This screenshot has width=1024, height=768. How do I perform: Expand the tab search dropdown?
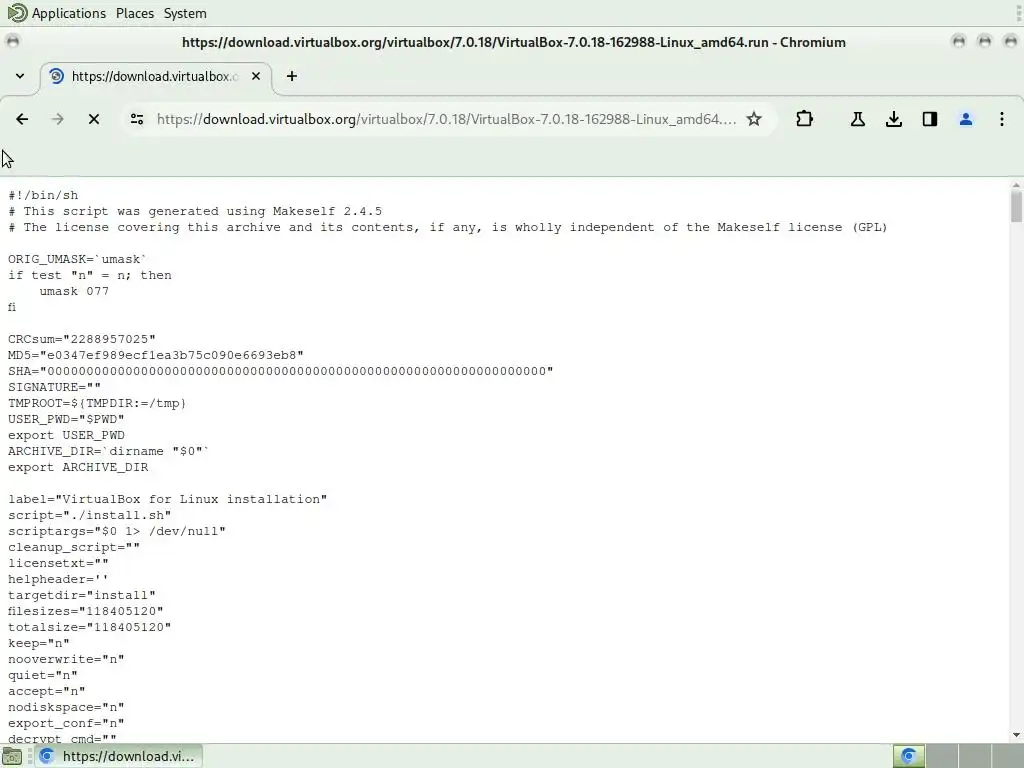[x=20, y=76]
